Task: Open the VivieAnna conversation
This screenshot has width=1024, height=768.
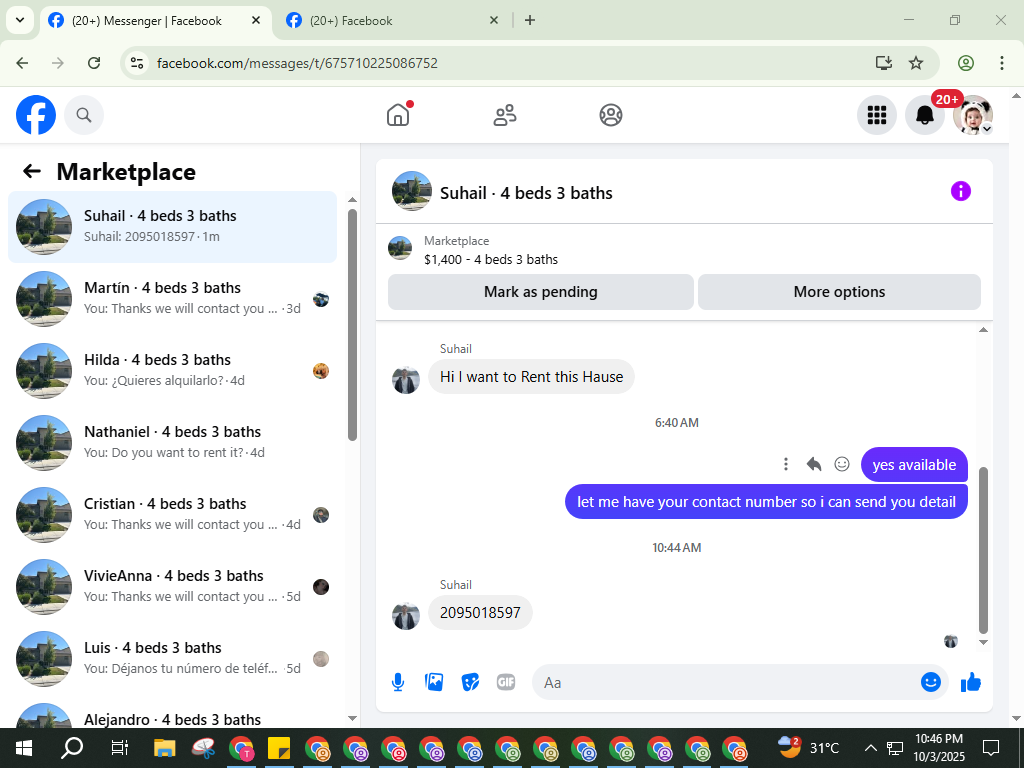Action: coord(172,586)
